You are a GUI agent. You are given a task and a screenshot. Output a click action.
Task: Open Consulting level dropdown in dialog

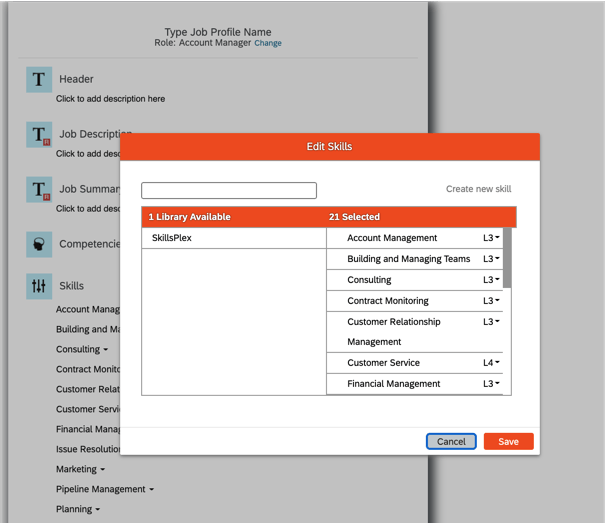[491, 280]
